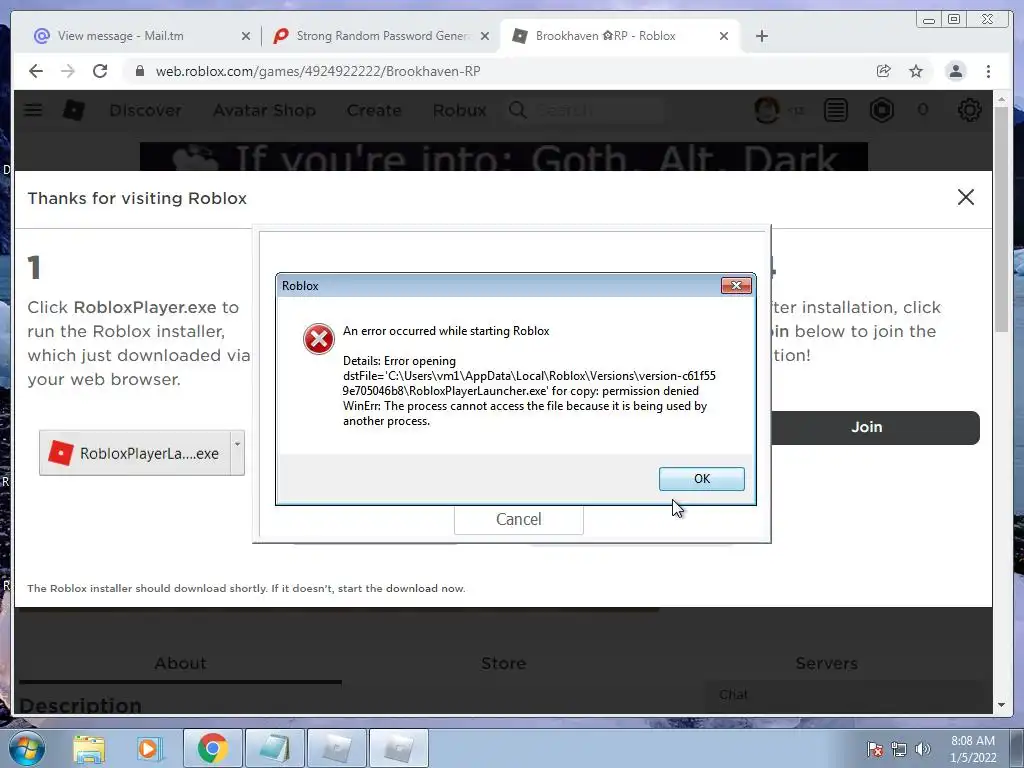Image resolution: width=1024 pixels, height=768 pixels.
Task: Open the Roblox notifications list icon
Action: pyautogui.click(x=835, y=110)
